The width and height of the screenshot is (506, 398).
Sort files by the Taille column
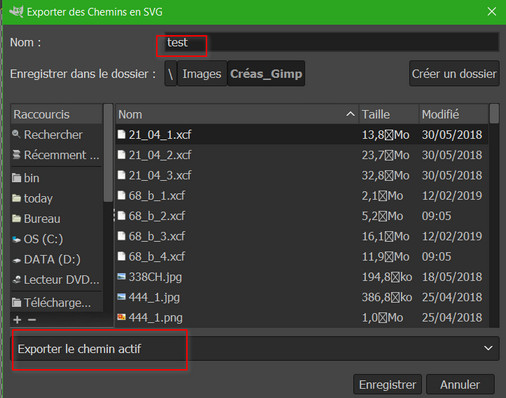pos(389,114)
